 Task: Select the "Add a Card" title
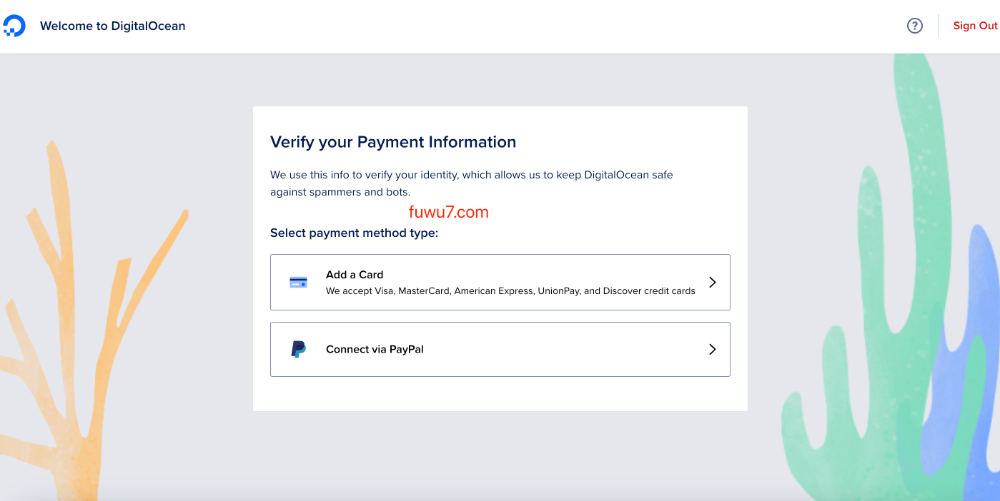tap(354, 274)
